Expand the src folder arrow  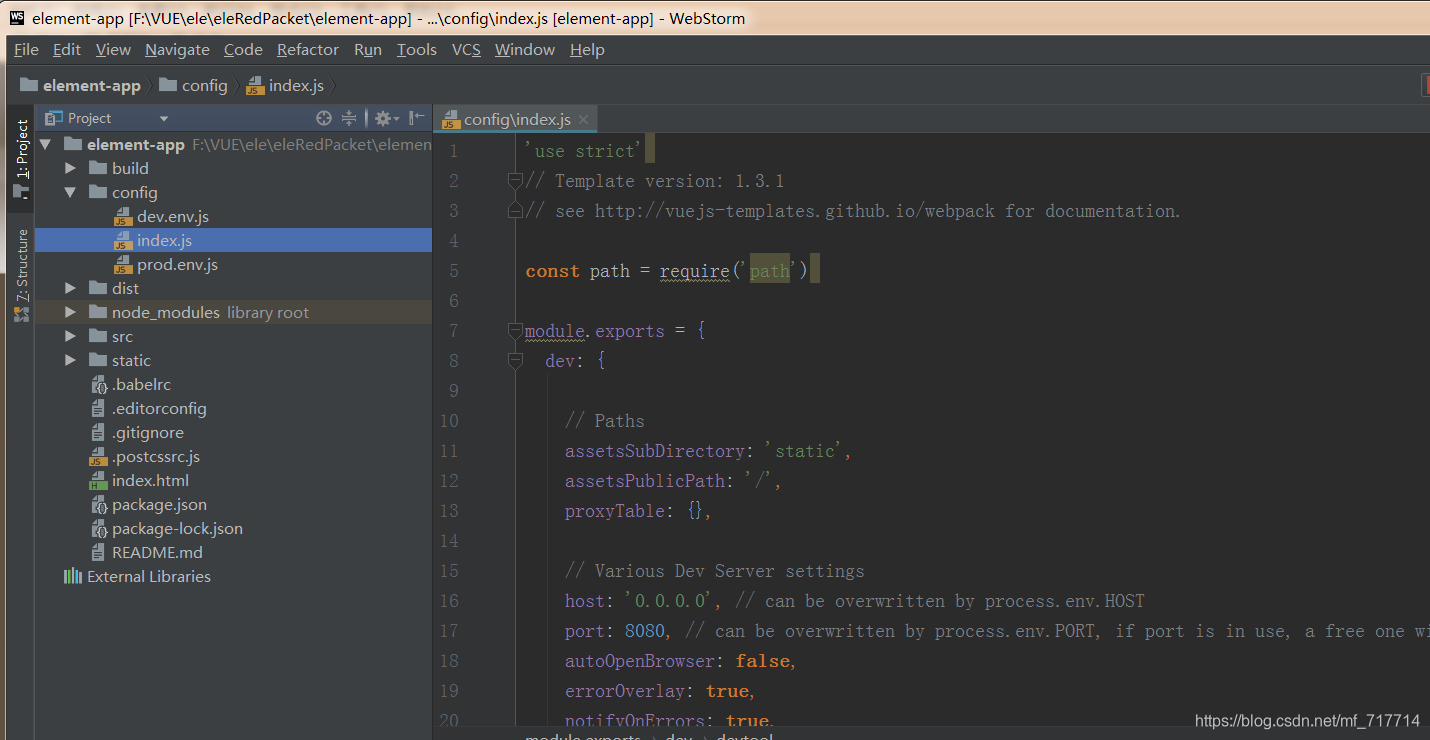point(70,336)
